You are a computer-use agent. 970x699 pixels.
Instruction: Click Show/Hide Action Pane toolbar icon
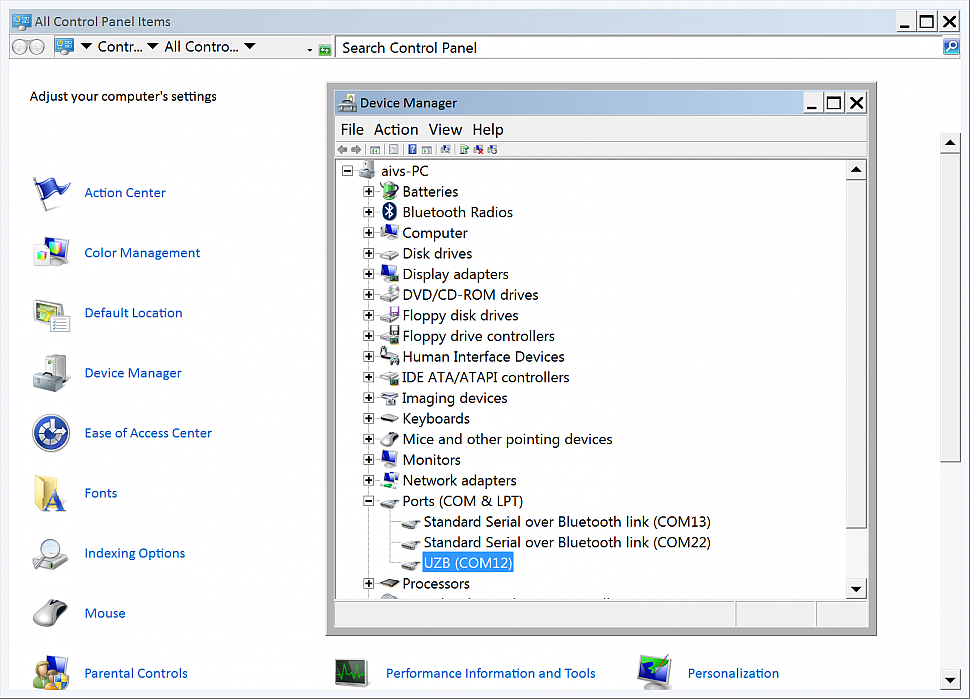(427, 150)
